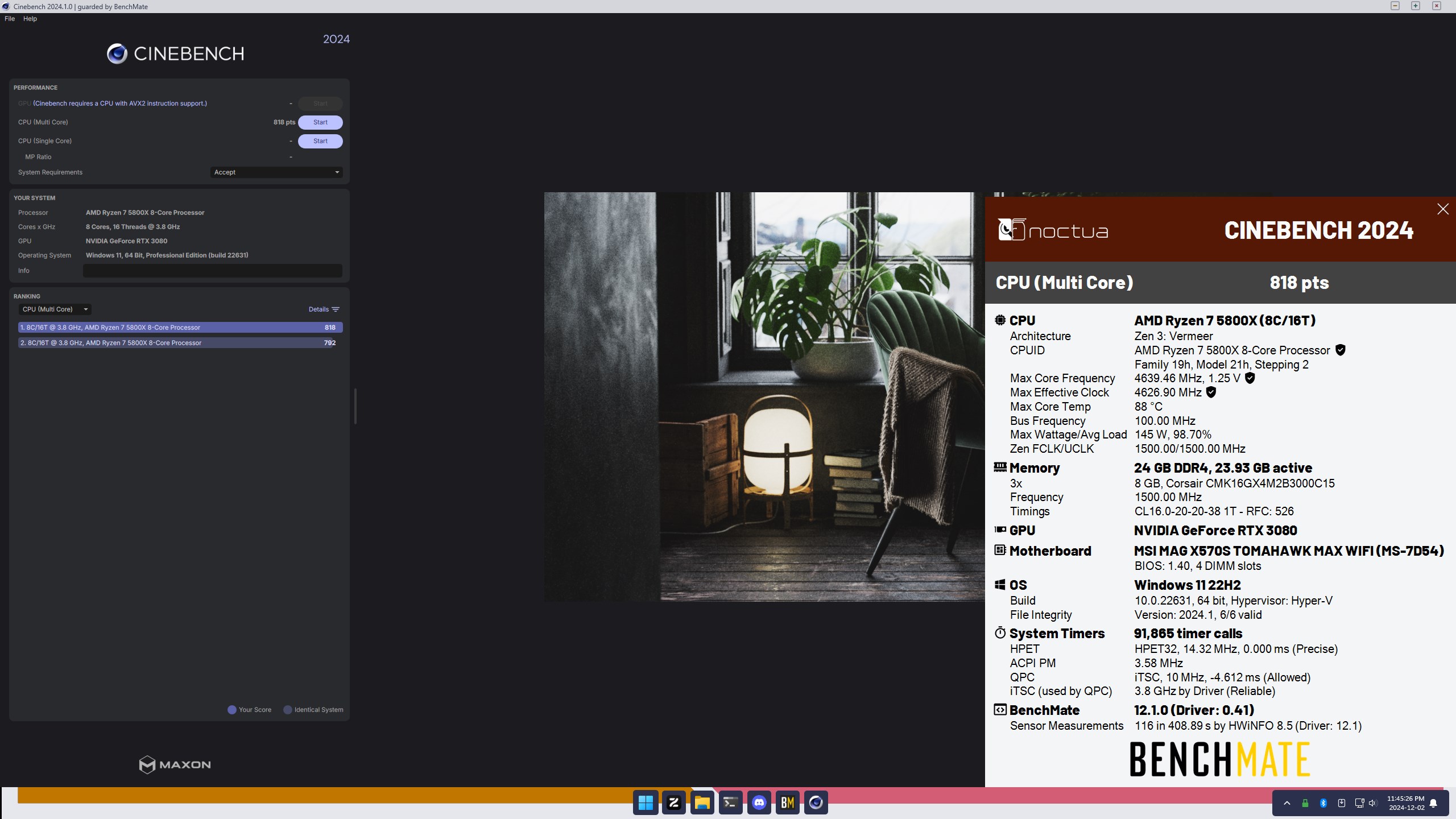Click the MSI MAG X570S TOMAHAWK motherboard name
This screenshot has width=1456, height=819.
click(x=1289, y=551)
